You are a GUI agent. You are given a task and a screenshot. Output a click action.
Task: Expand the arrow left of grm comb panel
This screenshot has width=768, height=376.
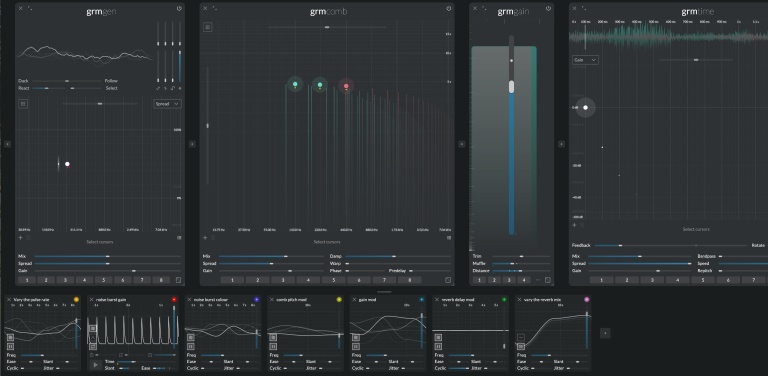192,144
